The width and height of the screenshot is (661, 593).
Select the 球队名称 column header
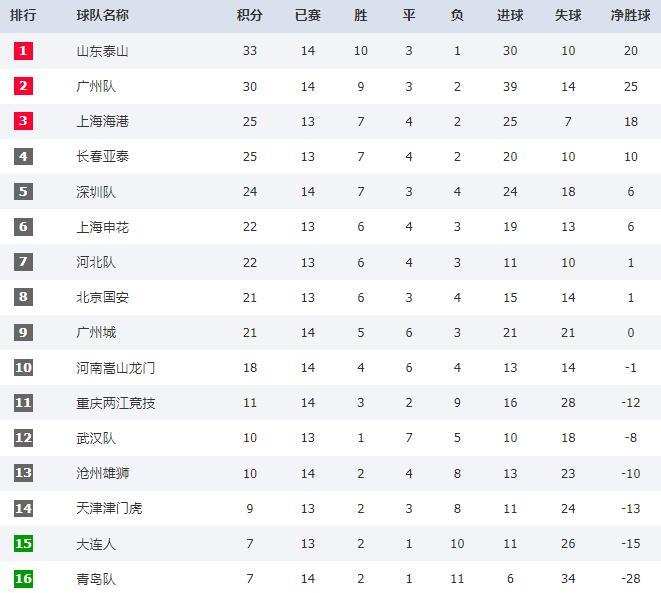[102, 16]
